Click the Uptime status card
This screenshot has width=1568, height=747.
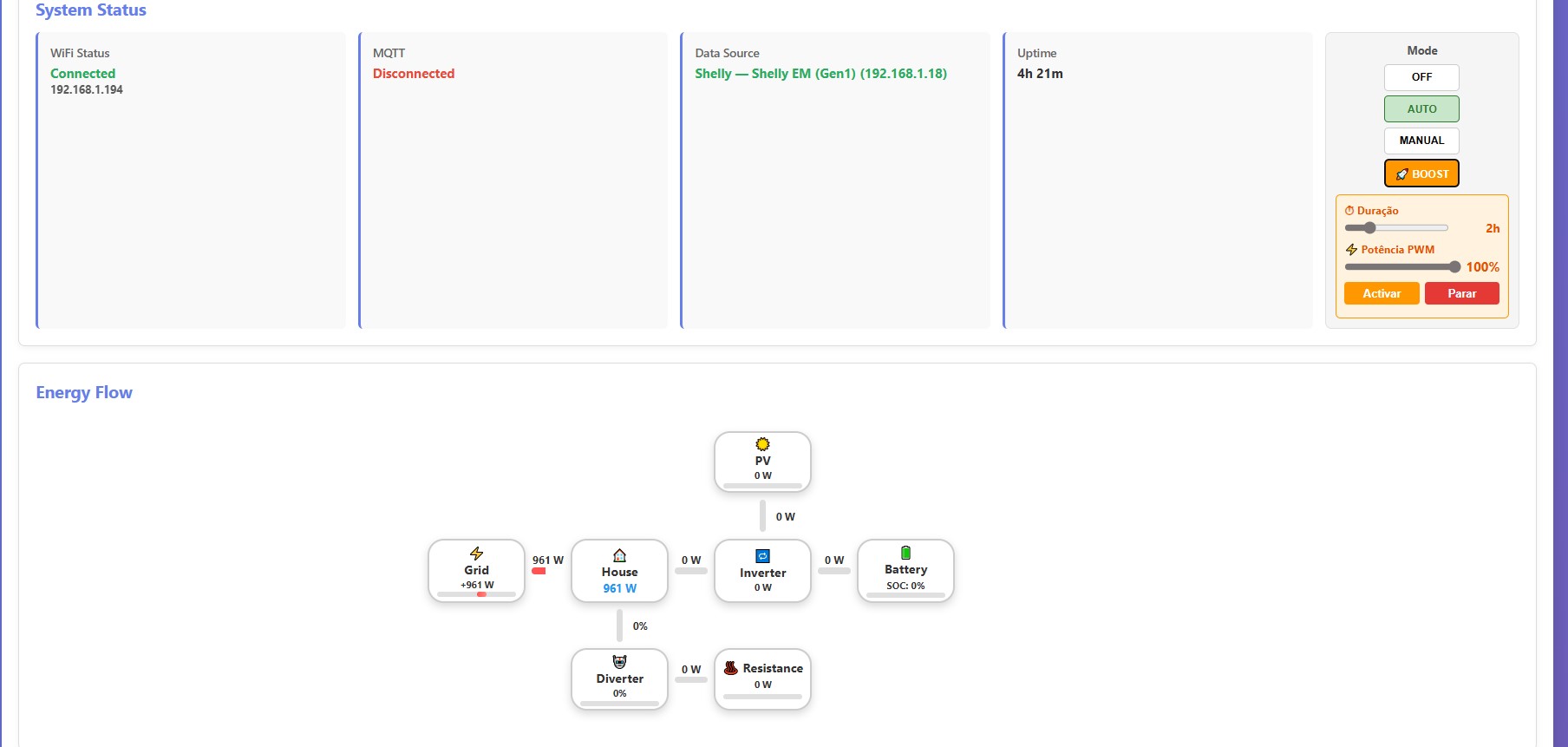(1157, 180)
